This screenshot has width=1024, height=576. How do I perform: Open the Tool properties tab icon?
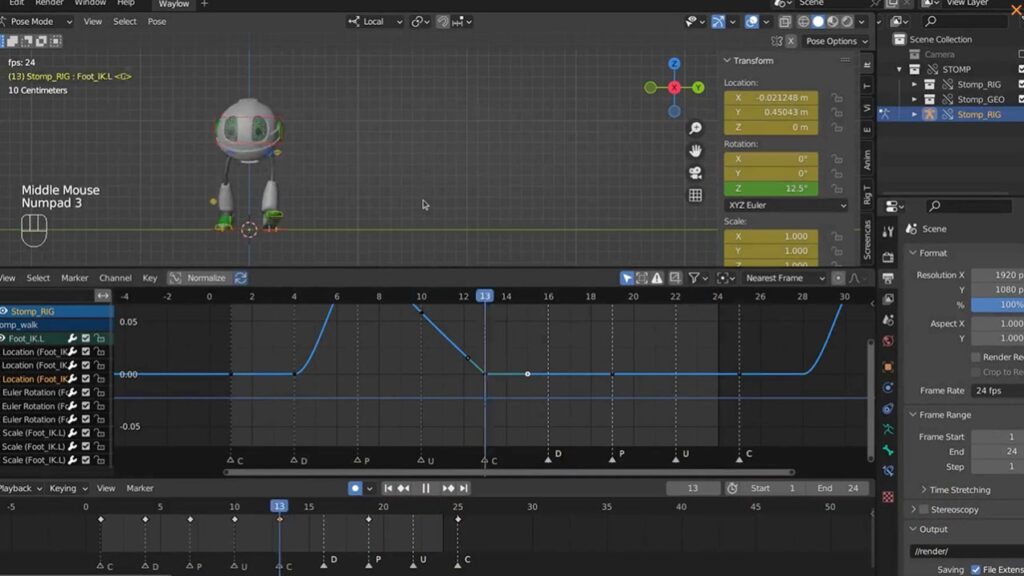click(x=888, y=232)
